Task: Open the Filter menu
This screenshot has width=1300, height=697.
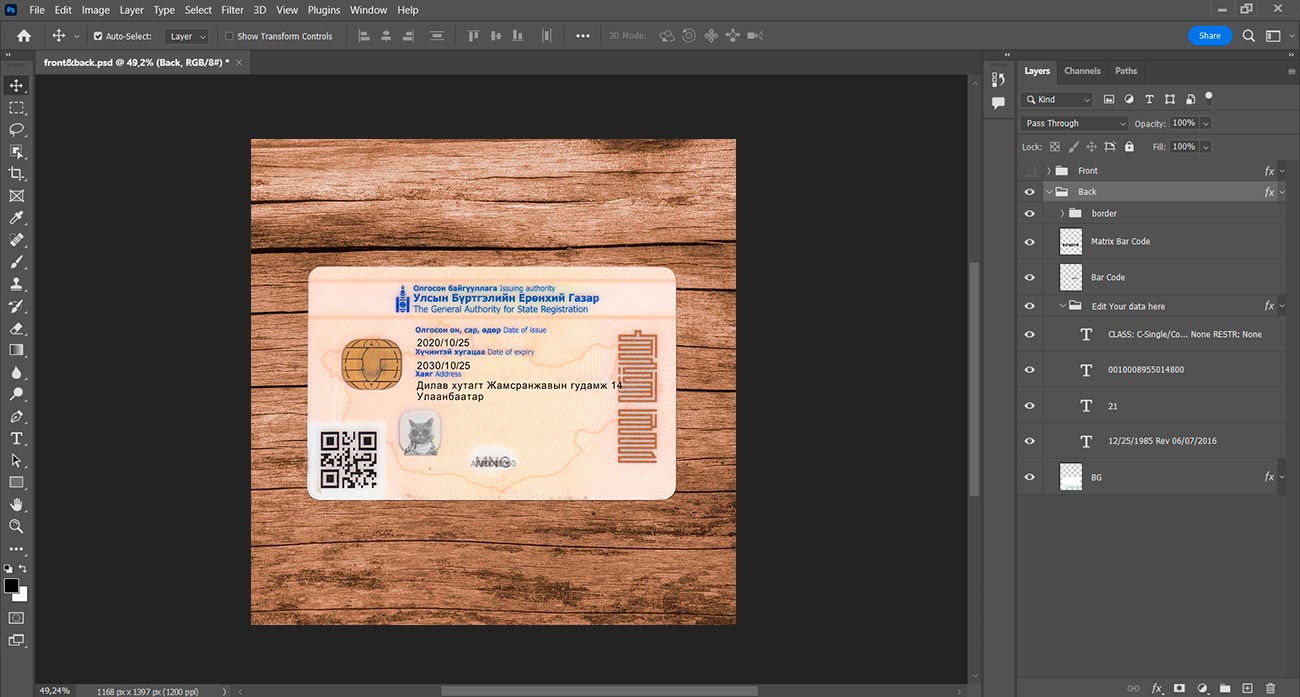Action: [232, 10]
